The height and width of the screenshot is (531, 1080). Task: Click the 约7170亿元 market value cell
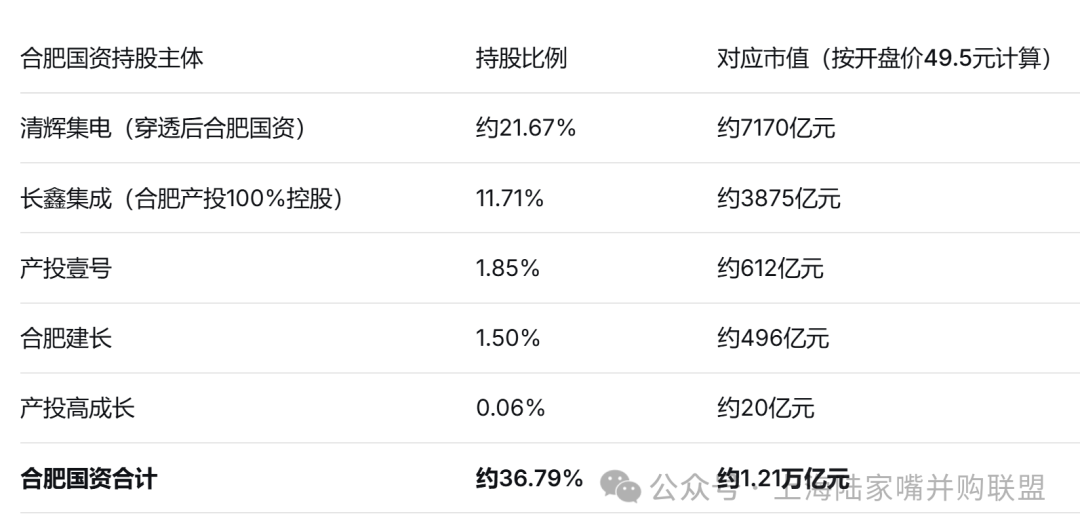(776, 129)
